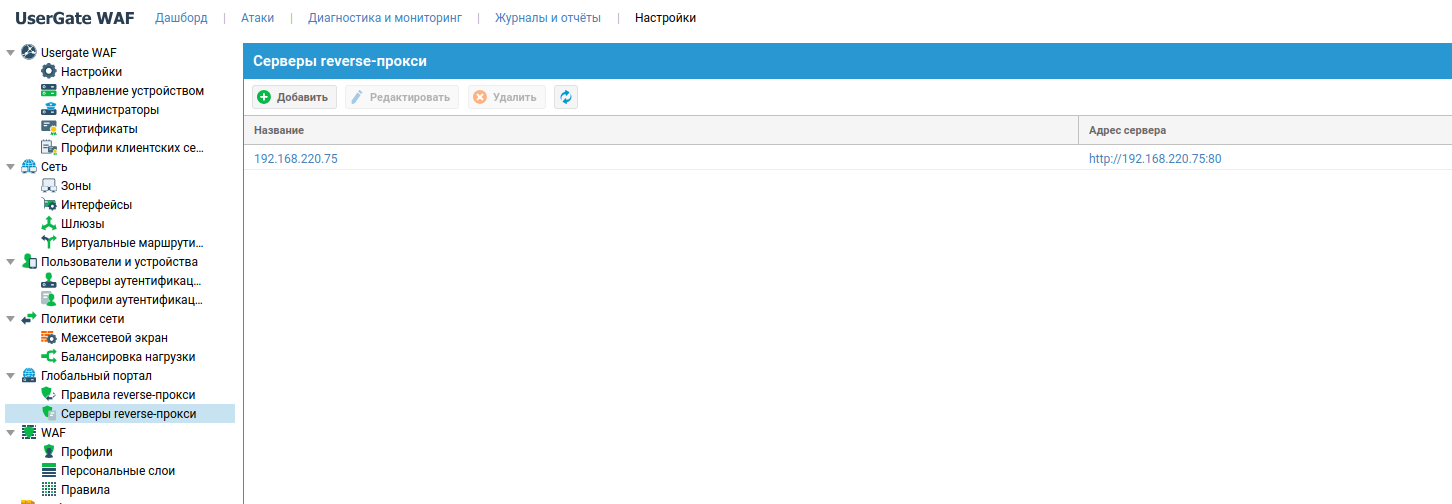Click the Балансировка нагрузки icon

[x=48, y=357]
